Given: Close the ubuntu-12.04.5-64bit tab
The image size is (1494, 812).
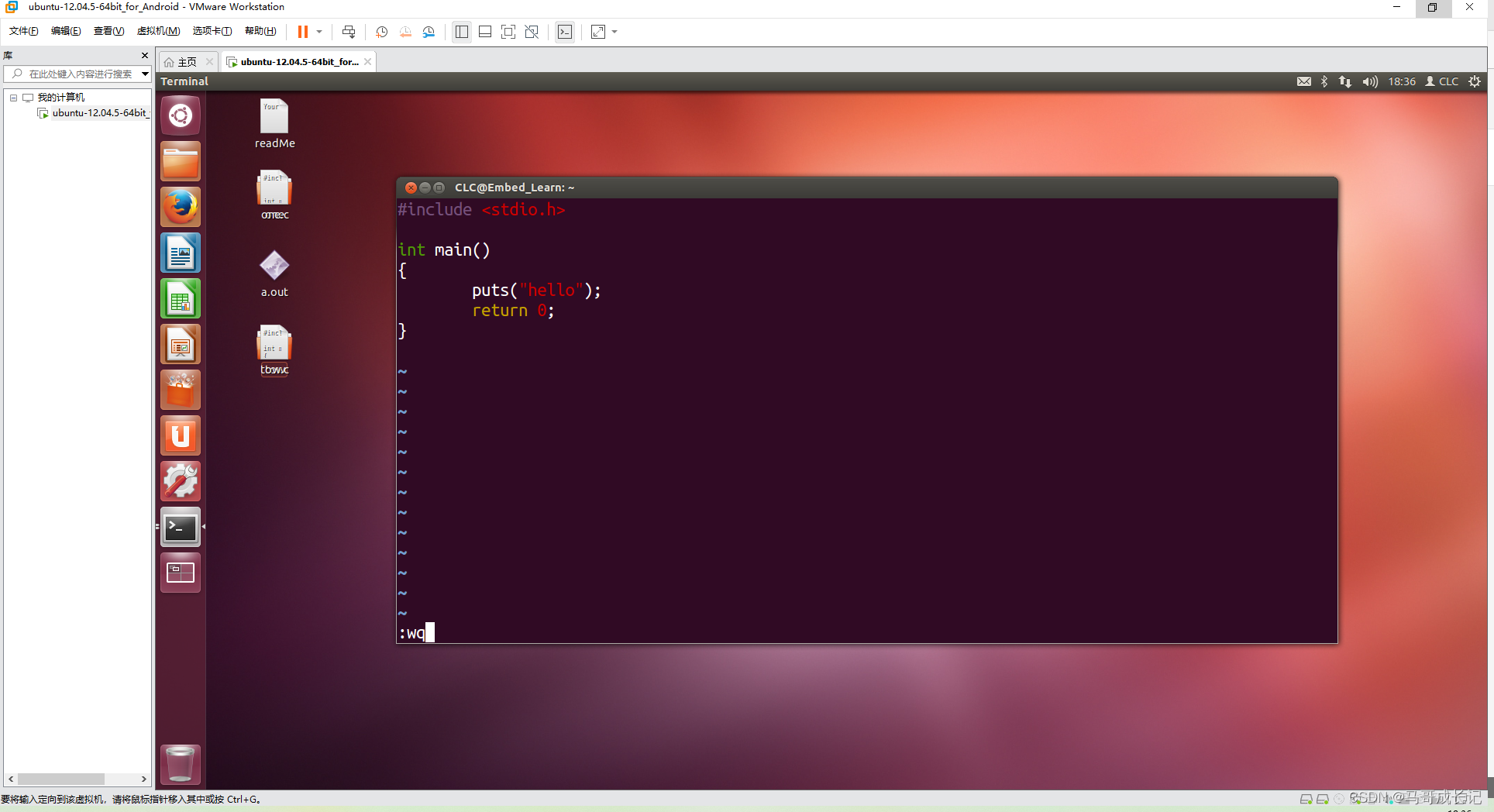Looking at the screenshot, I should coord(368,62).
